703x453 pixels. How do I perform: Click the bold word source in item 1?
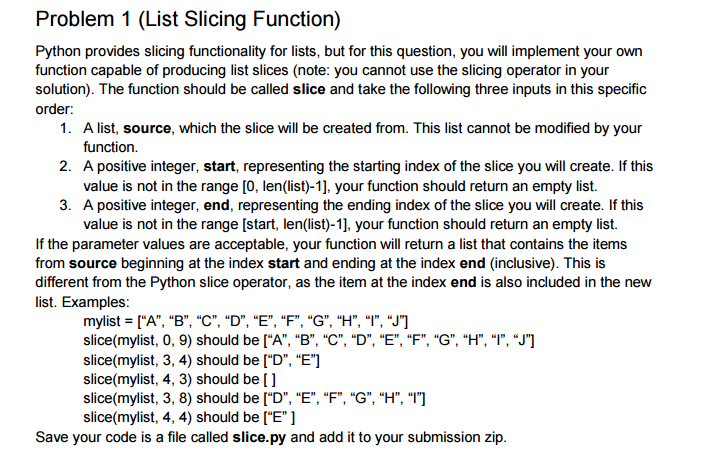pyautogui.click(x=147, y=128)
